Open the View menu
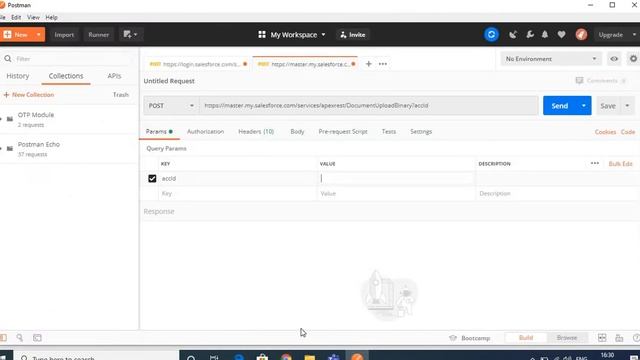 point(33,17)
